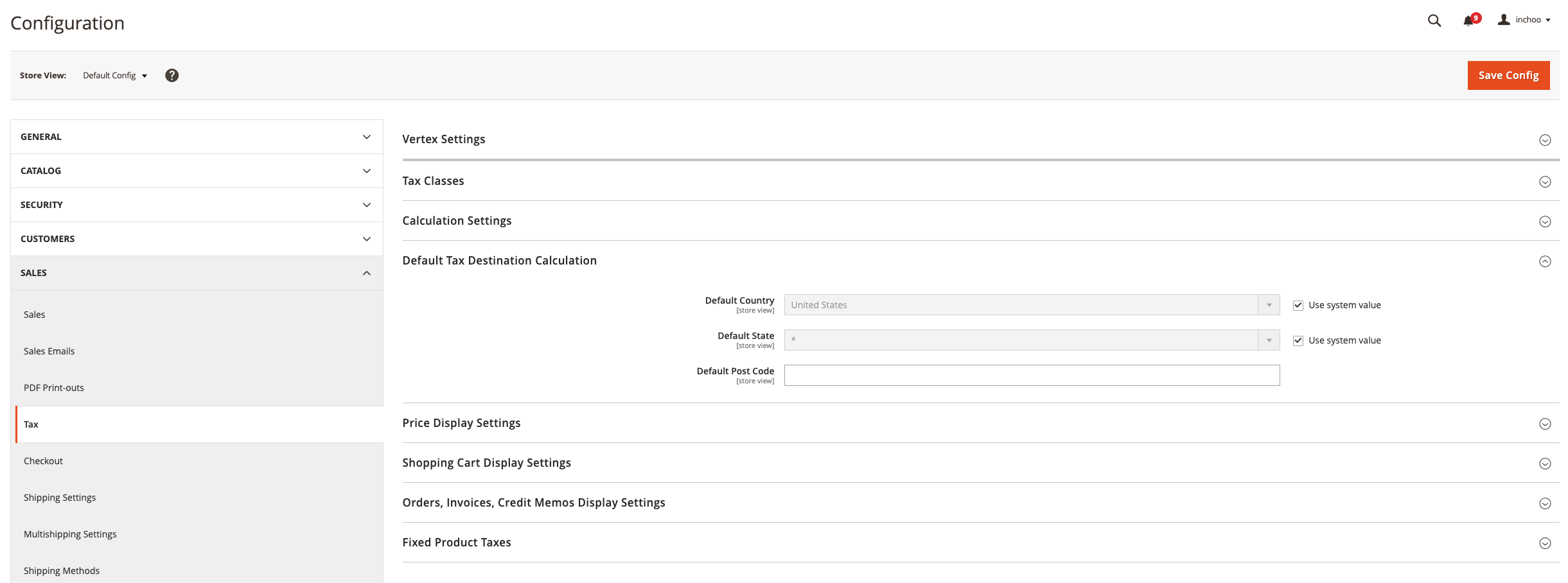This screenshot has height=583, width=1568.
Task: Open the notifications bell icon
Action: coord(1468,21)
